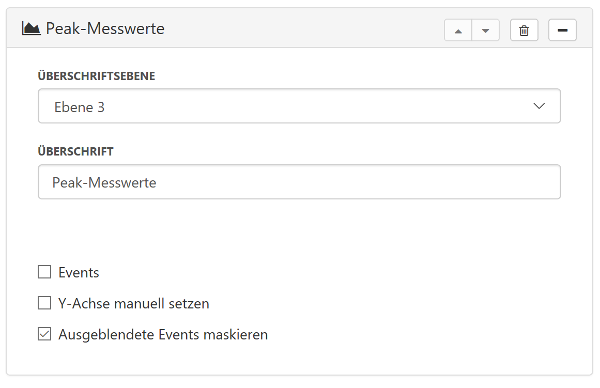Click the Peak-Messwerte text inside the input
Screen dimensions: 600x388
pos(104,183)
